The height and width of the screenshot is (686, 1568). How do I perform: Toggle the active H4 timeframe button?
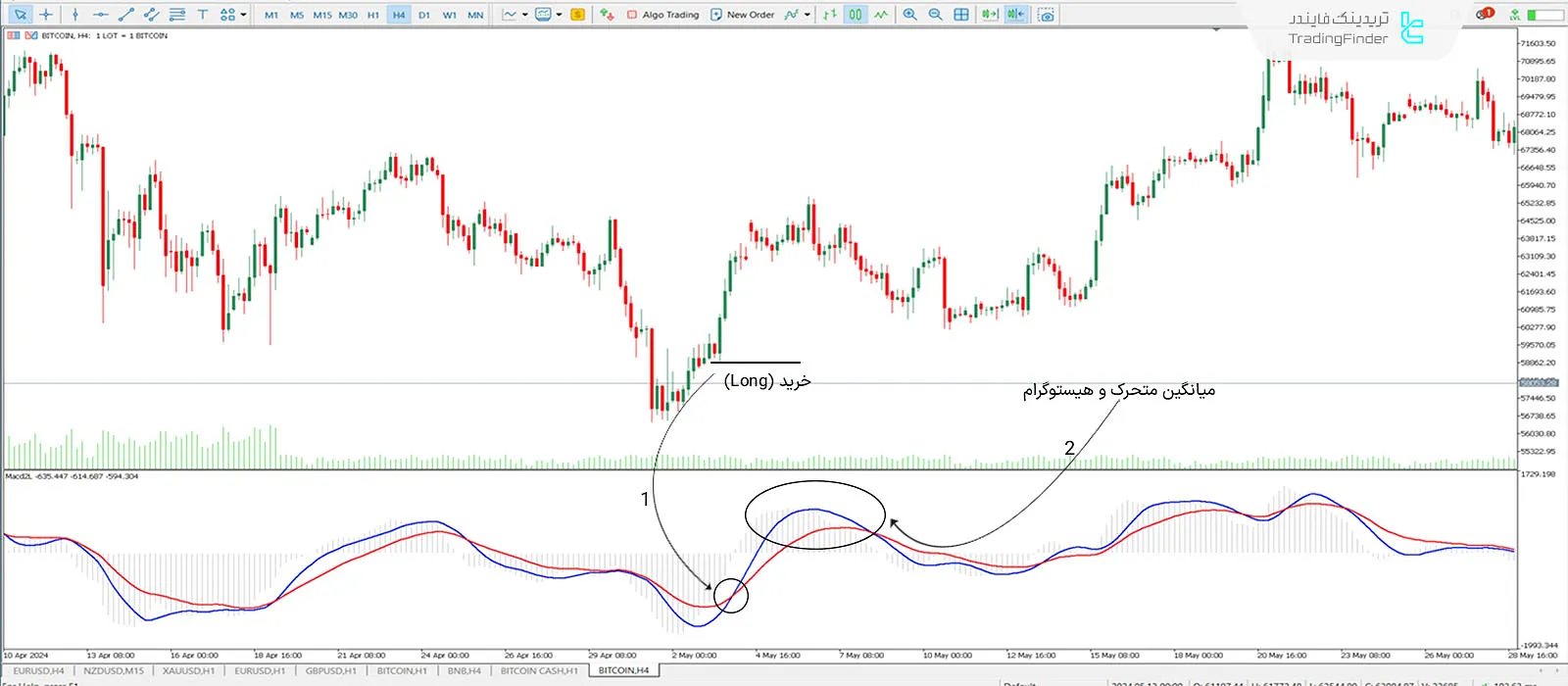399,15
